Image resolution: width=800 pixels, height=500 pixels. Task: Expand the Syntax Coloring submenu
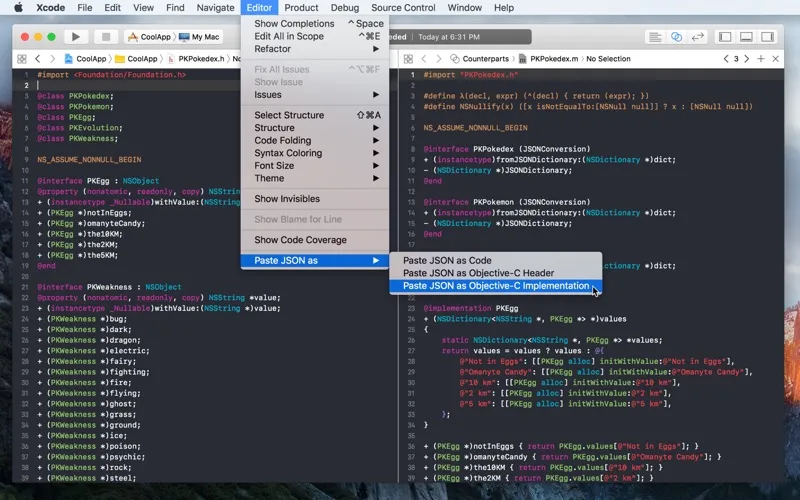click(x=315, y=153)
